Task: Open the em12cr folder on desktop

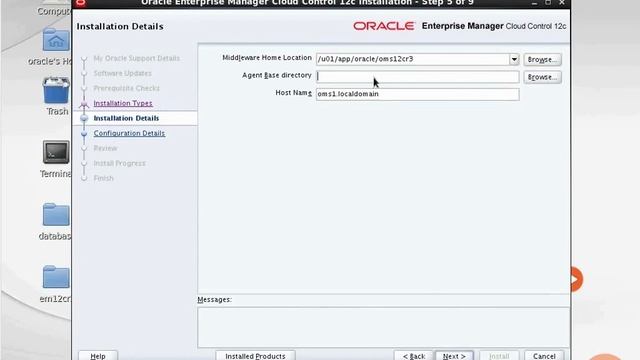Action: [56, 277]
